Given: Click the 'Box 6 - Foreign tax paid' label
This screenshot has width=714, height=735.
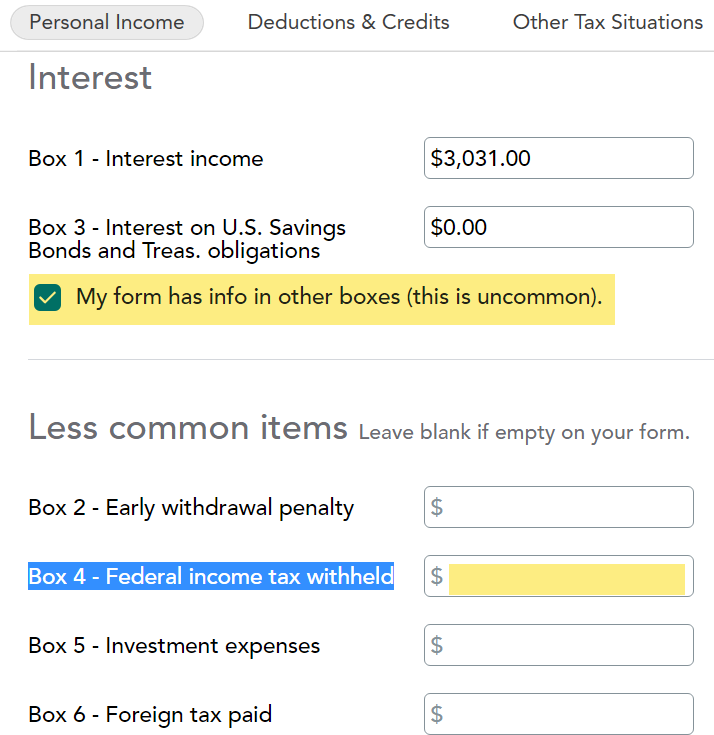Looking at the screenshot, I should pyautogui.click(x=150, y=714).
